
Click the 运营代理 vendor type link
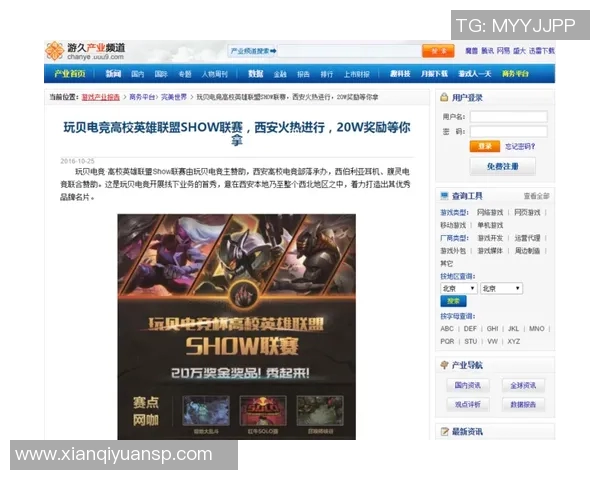[527, 238]
